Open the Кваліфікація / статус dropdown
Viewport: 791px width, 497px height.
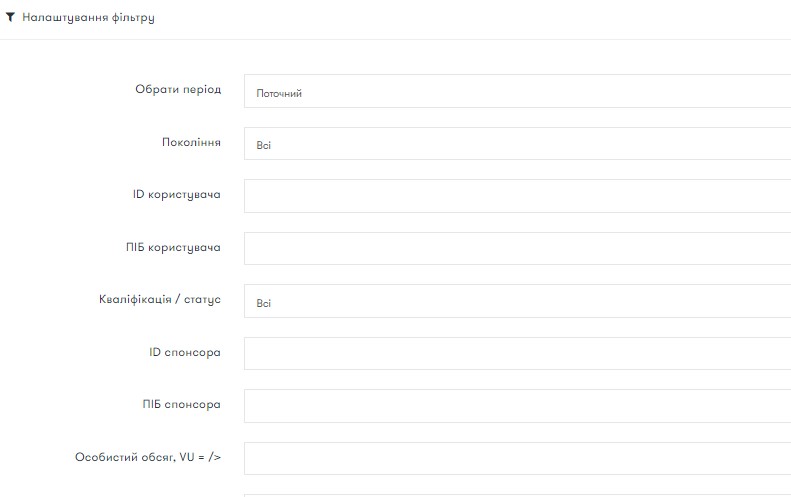(x=518, y=301)
